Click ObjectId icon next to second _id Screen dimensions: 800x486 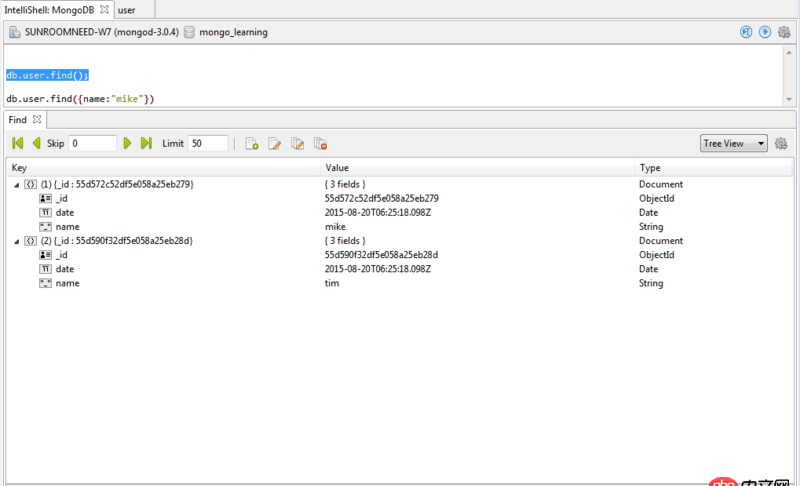coord(45,255)
